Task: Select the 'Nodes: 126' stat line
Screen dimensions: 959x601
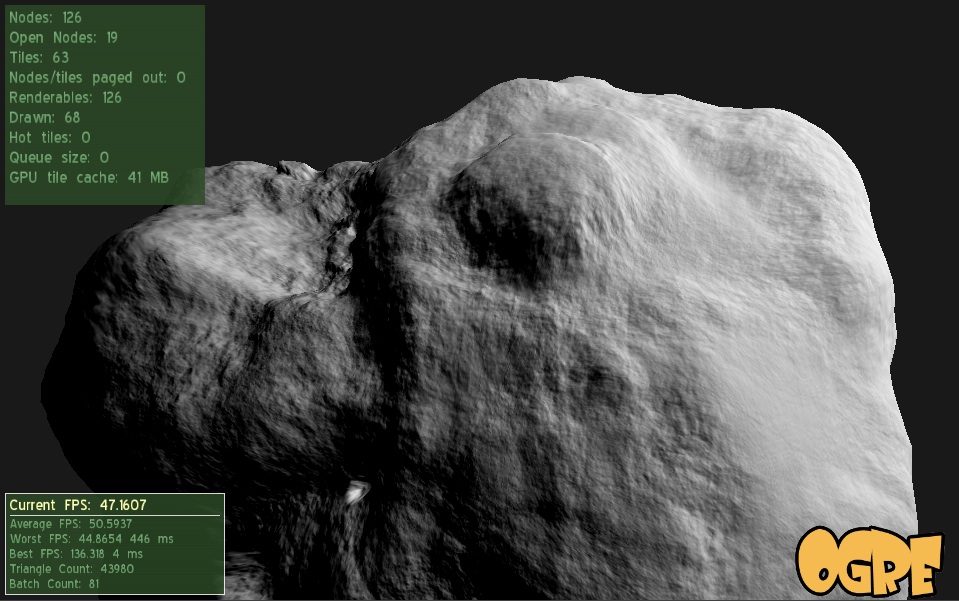Action: (x=45, y=18)
